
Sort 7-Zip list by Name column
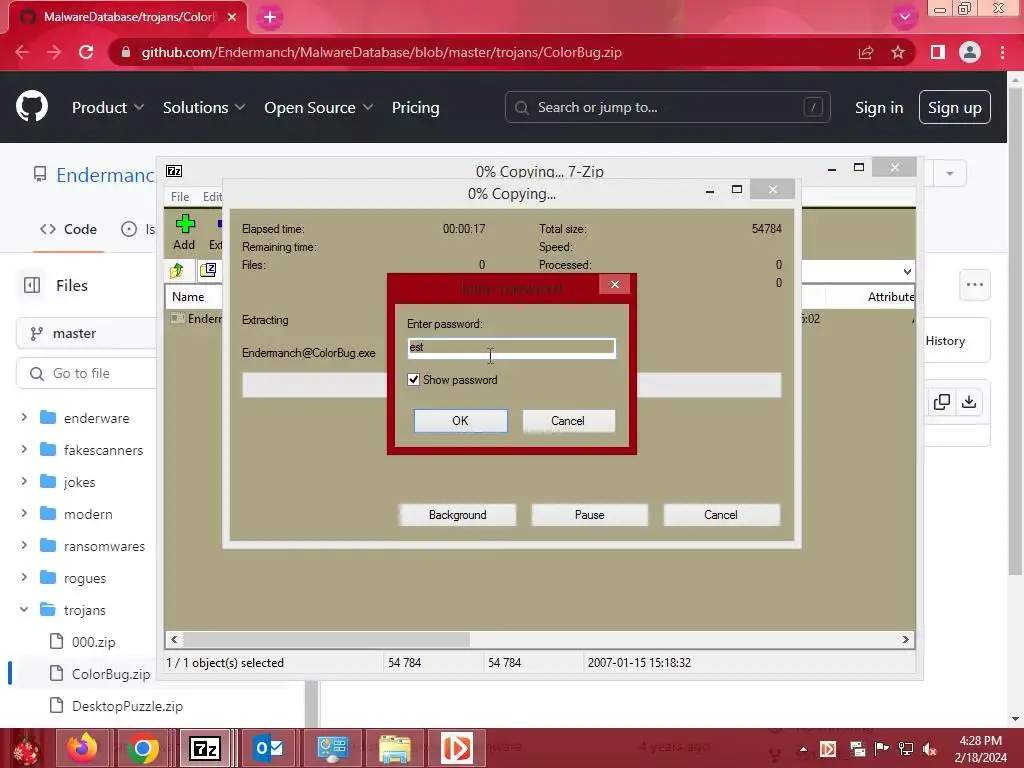point(188,296)
